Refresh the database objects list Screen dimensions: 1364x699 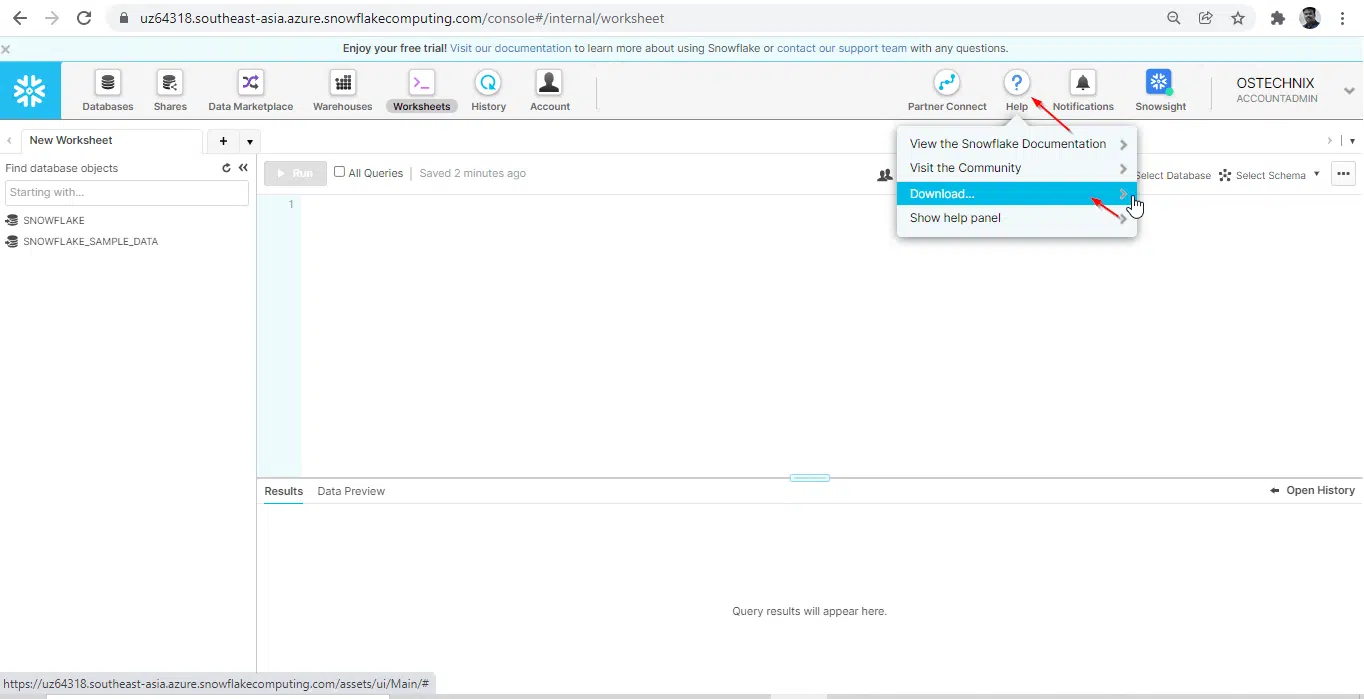226,169
